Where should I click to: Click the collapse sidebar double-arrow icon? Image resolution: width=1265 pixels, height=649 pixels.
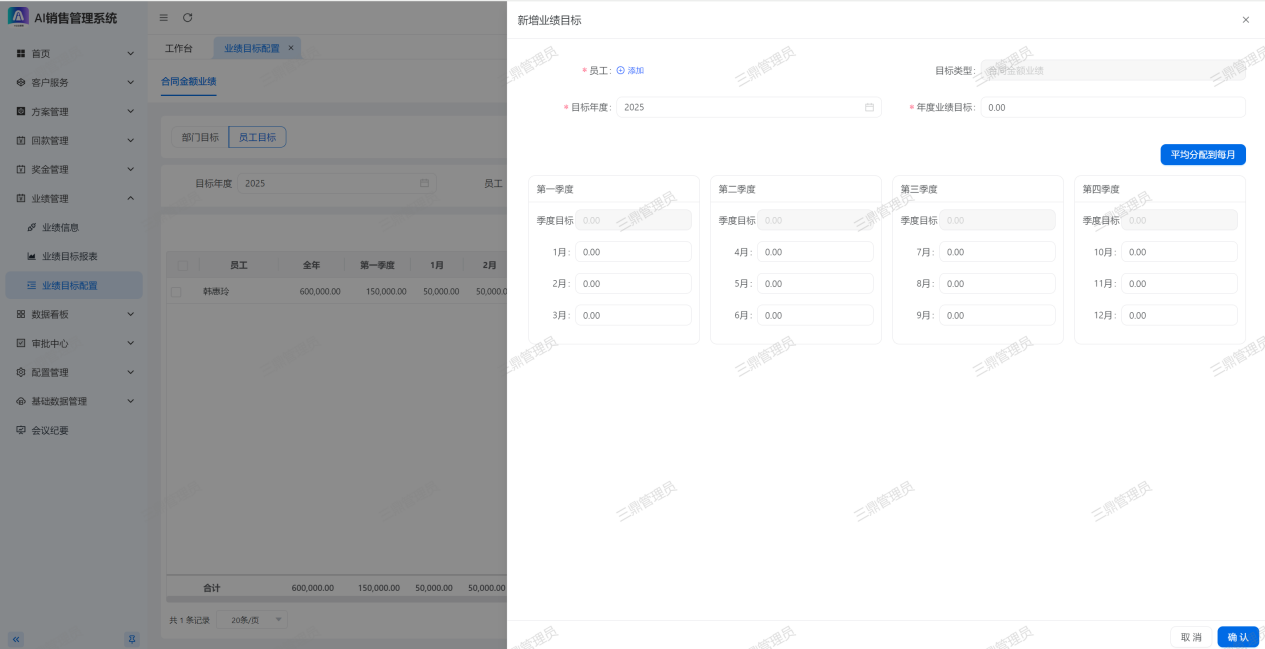(16, 638)
